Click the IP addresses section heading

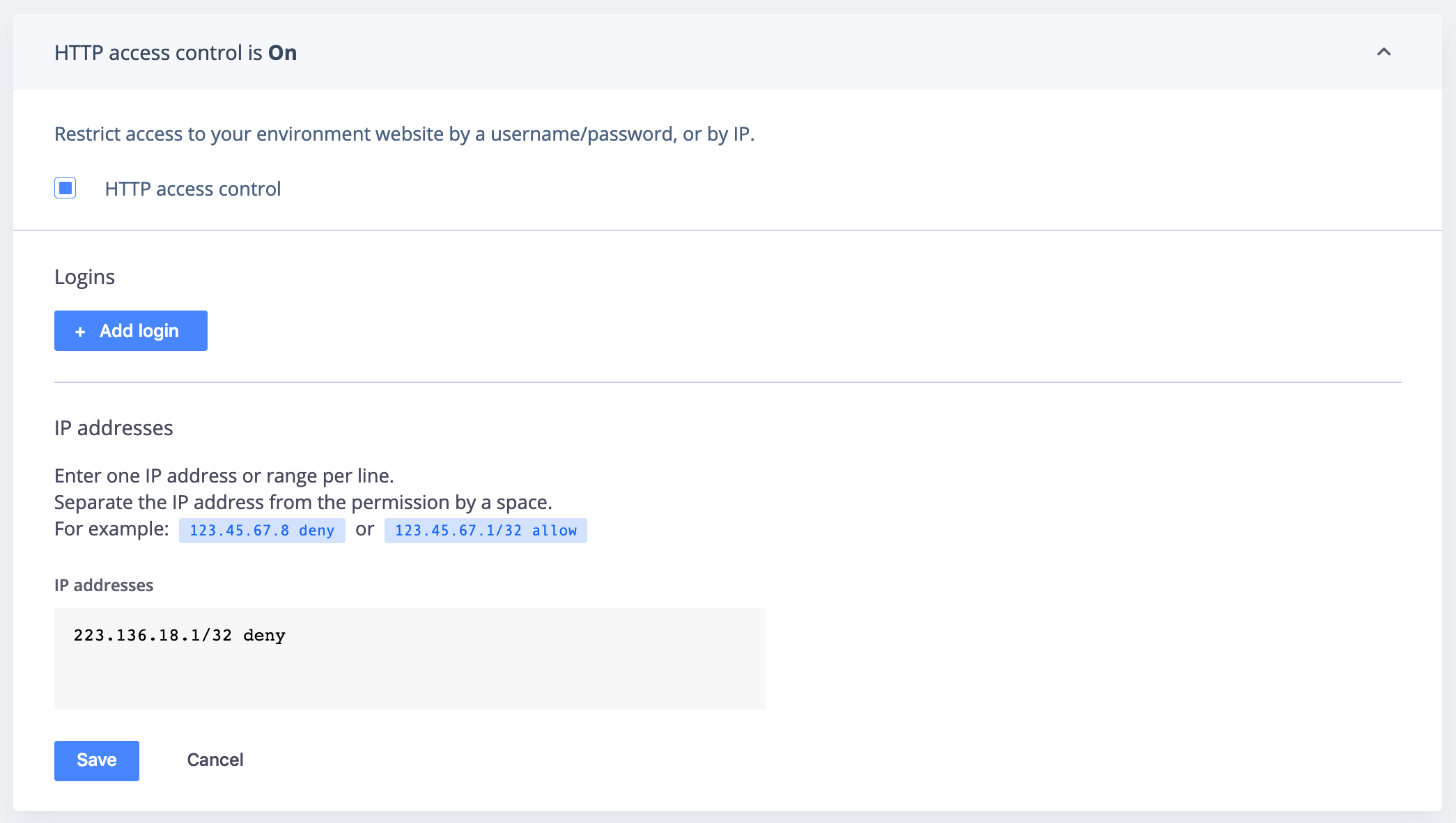(114, 428)
